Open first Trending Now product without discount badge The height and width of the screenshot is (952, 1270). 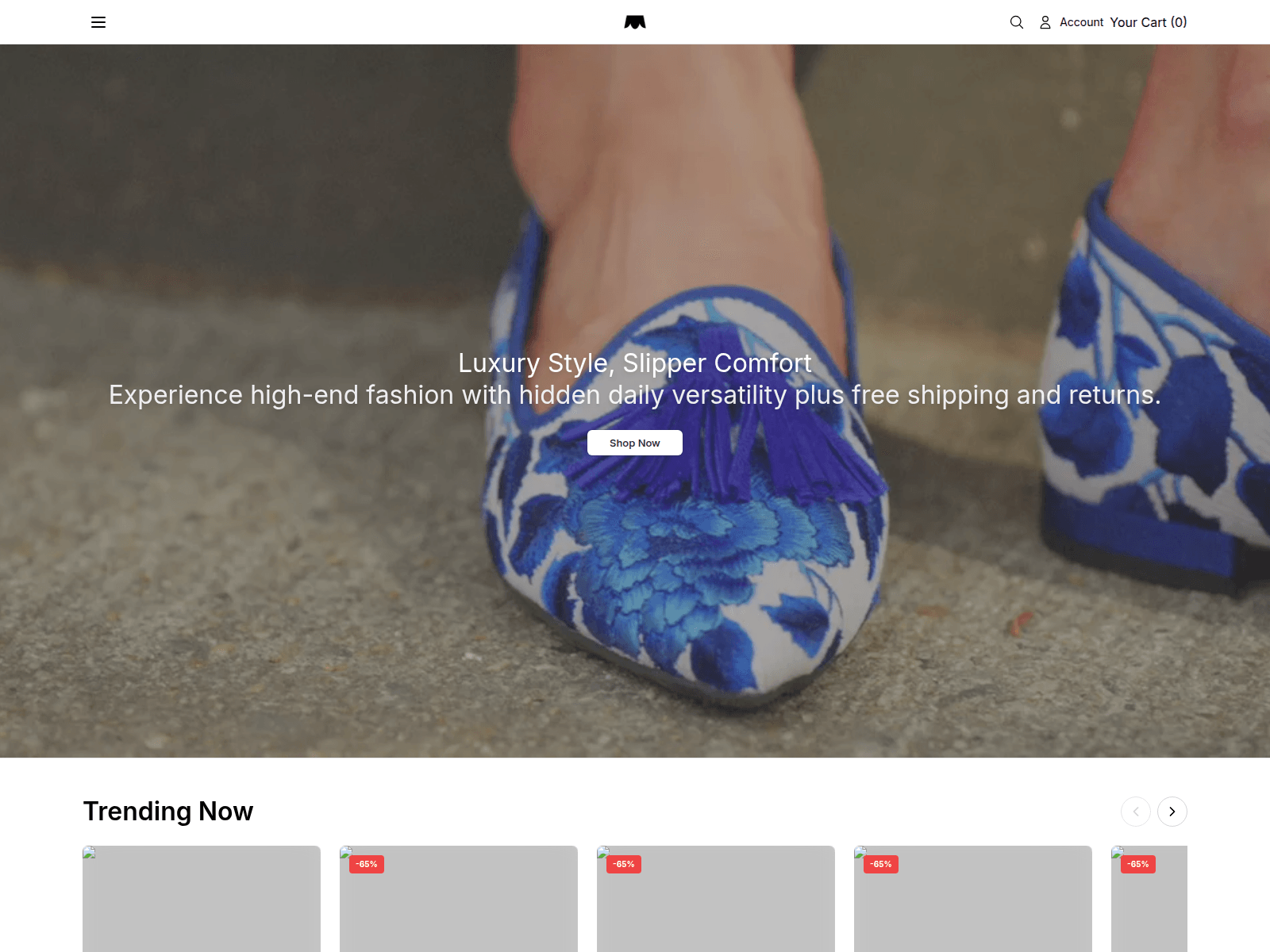202,899
